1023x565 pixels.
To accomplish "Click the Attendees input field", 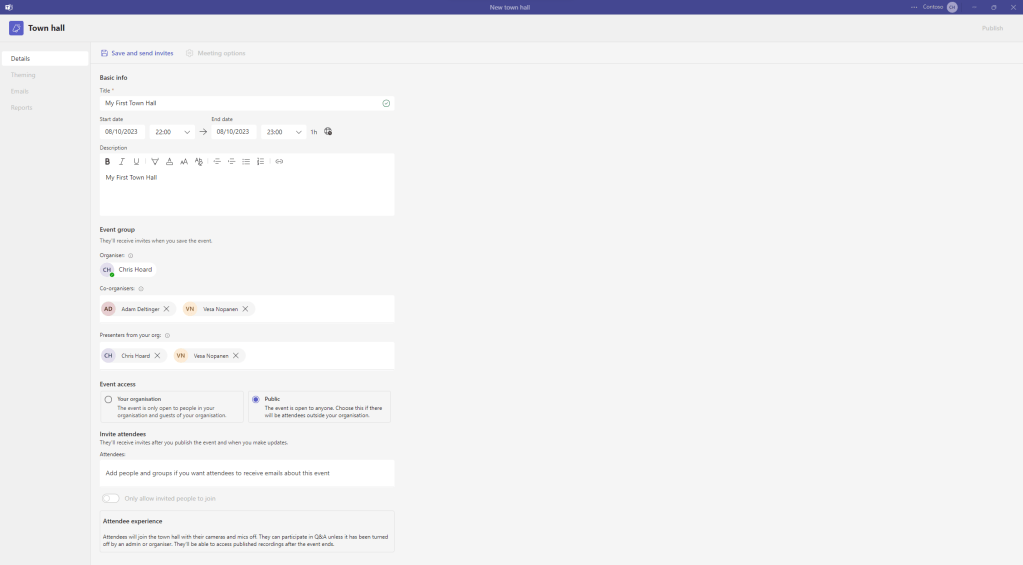I will [247, 473].
